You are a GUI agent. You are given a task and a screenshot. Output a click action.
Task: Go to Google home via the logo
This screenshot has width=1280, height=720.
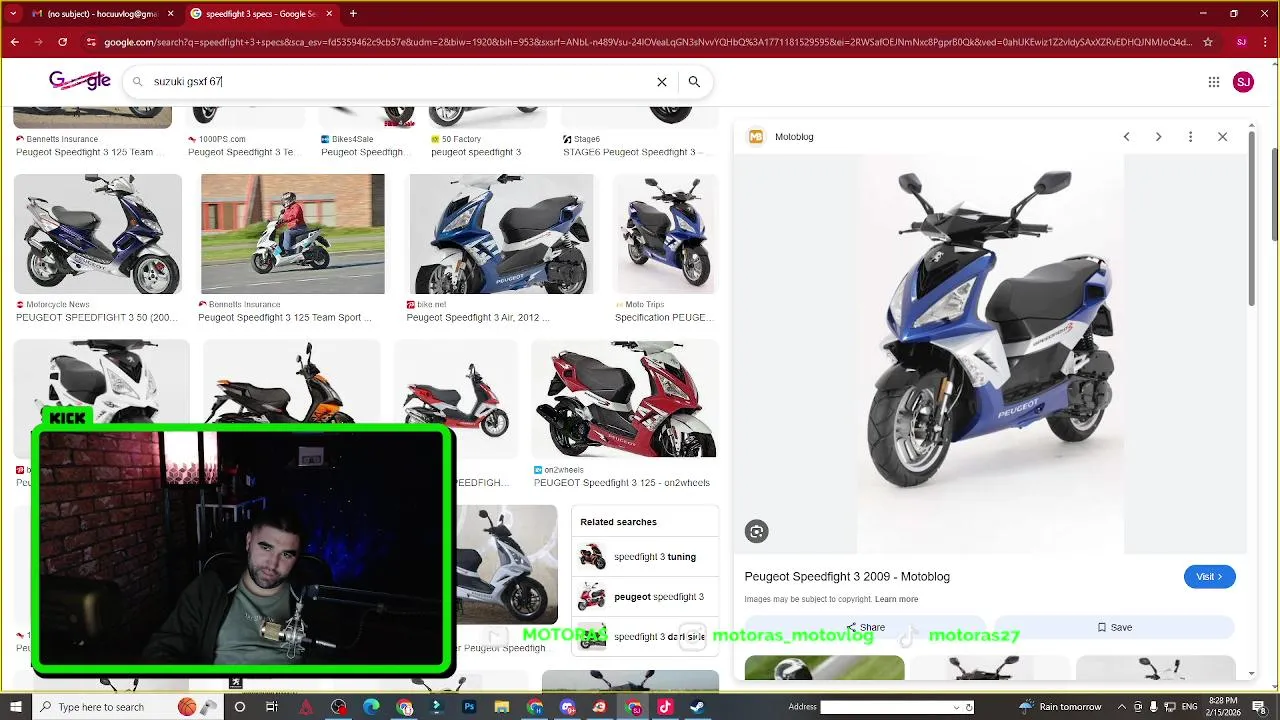pos(80,81)
